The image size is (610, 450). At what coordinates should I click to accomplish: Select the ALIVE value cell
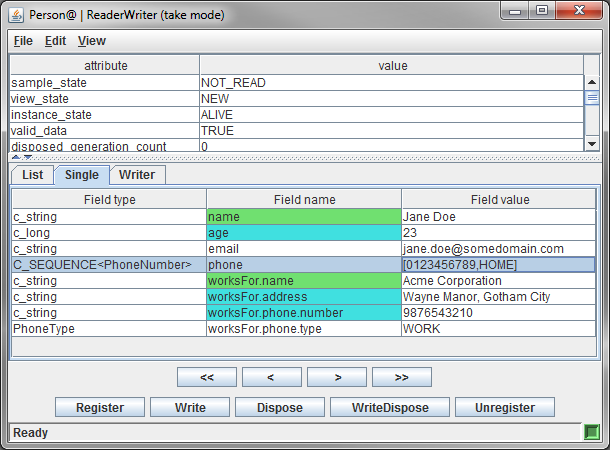392,114
